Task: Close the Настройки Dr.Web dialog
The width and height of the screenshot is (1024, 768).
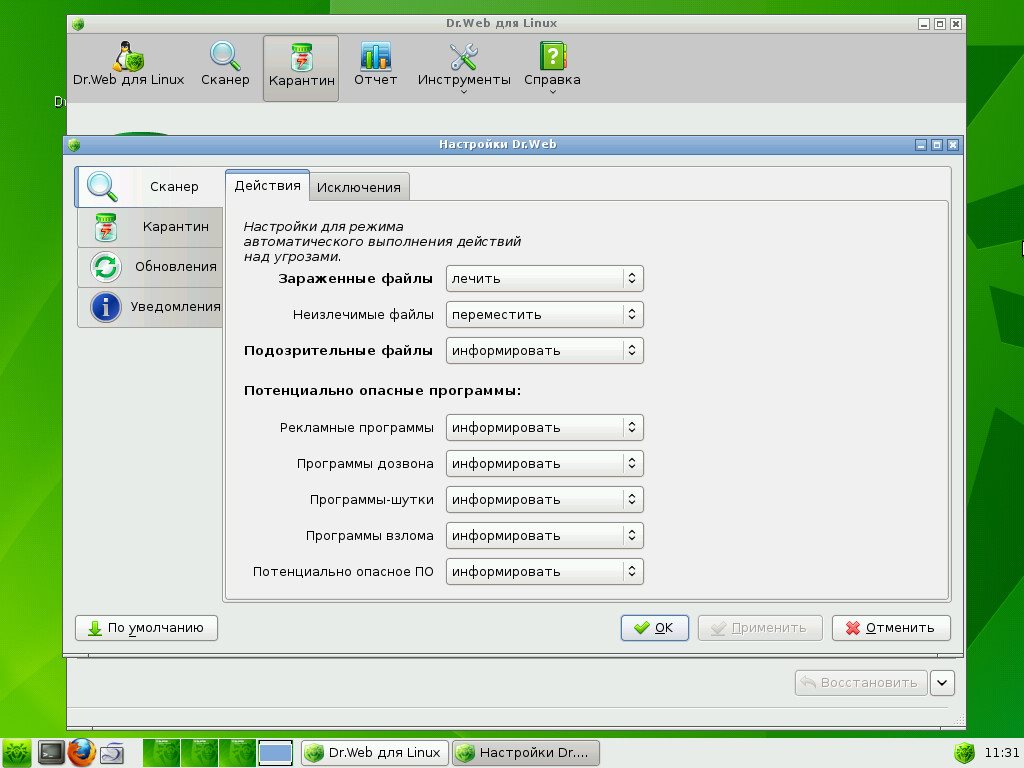Action: coord(953,145)
